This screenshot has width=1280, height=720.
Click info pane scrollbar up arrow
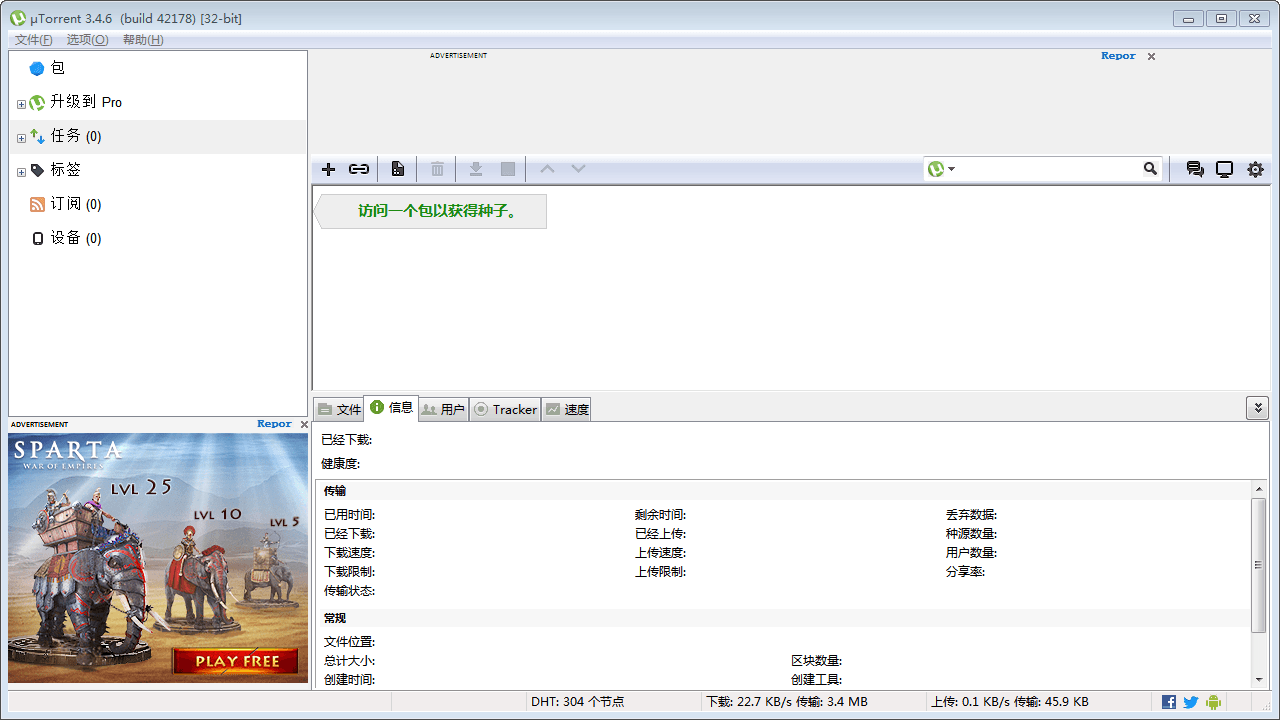point(1259,489)
